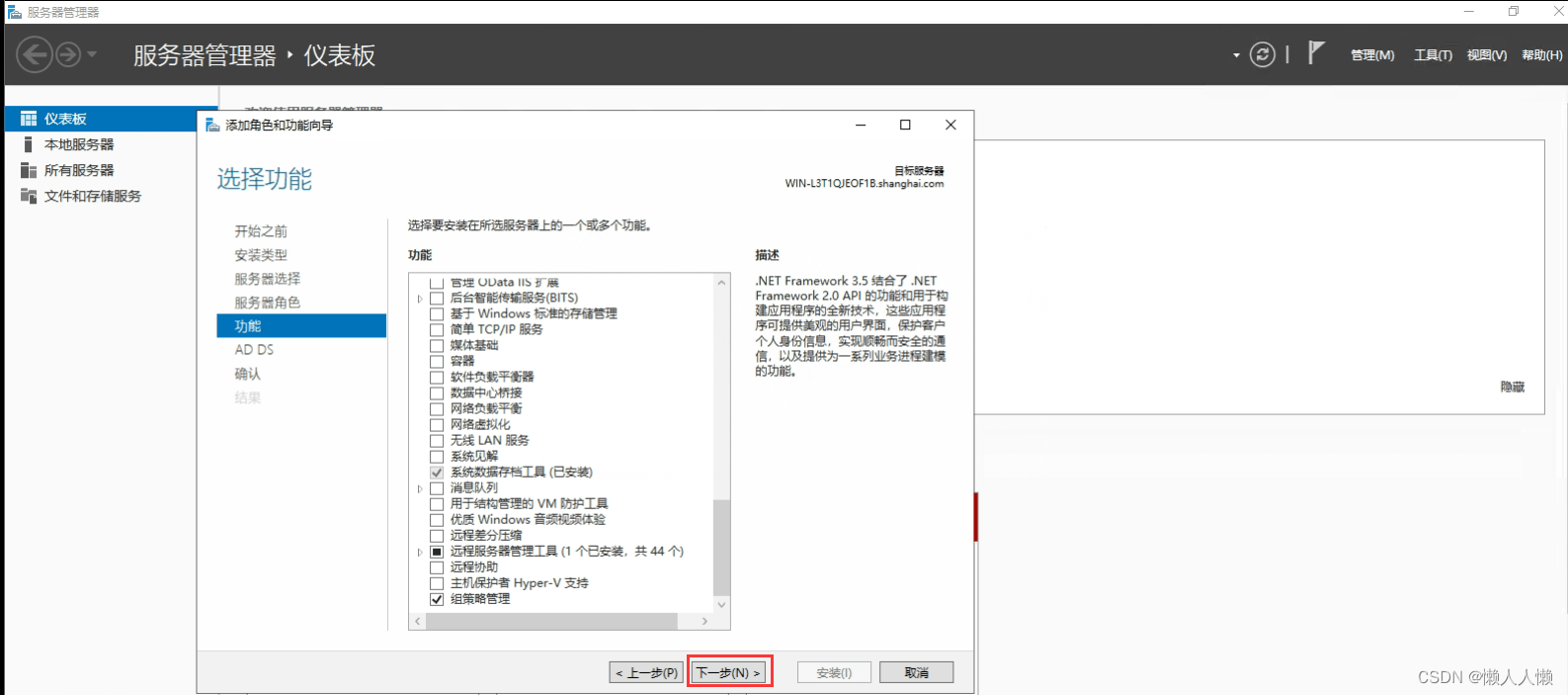Click the 上一步(P) button
This screenshot has height=695, width=1568.
click(x=646, y=672)
